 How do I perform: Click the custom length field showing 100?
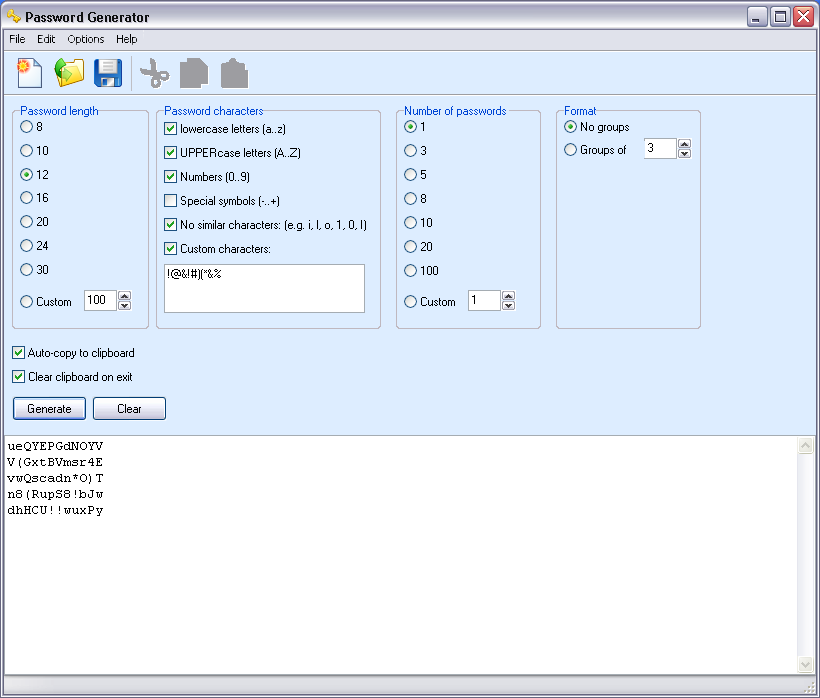(x=100, y=300)
